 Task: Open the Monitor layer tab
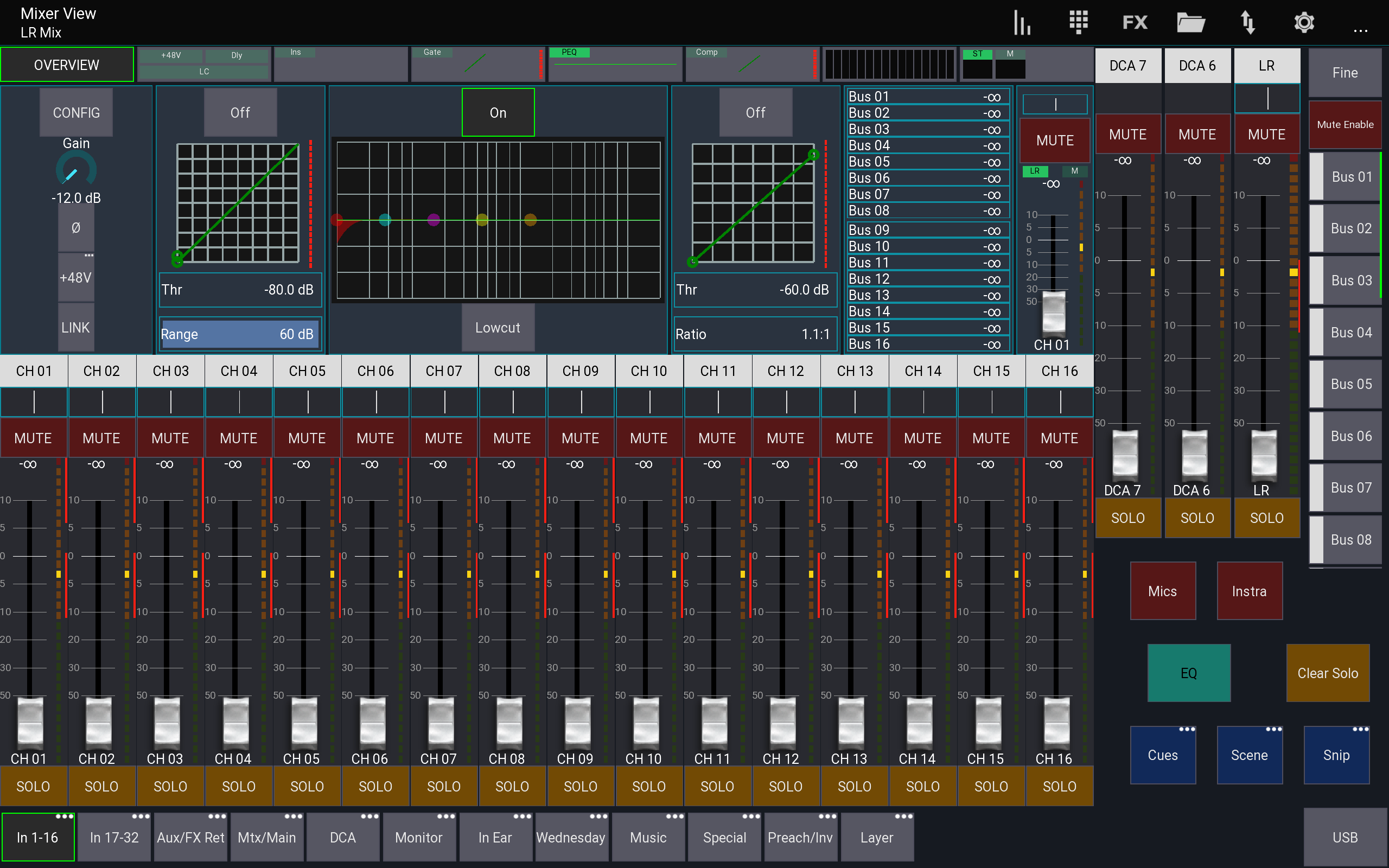click(x=419, y=837)
